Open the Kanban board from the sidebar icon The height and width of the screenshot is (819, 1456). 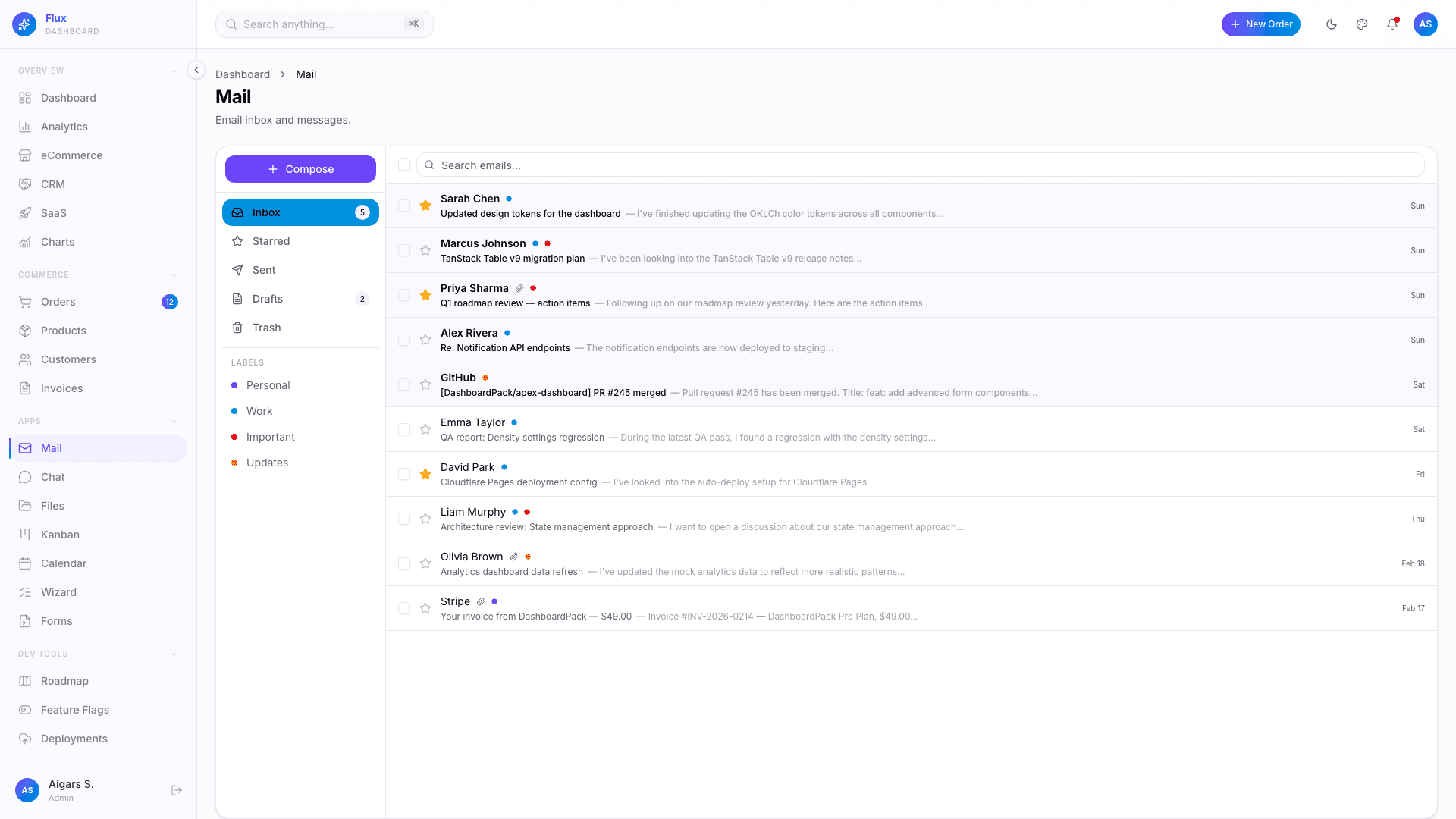[x=25, y=535]
